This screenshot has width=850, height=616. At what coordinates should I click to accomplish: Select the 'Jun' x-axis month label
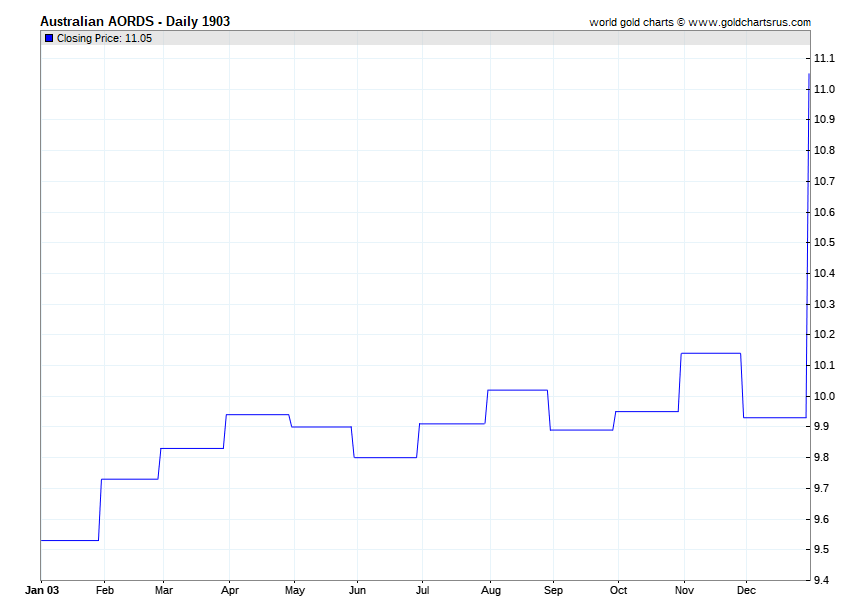coord(357,591)
